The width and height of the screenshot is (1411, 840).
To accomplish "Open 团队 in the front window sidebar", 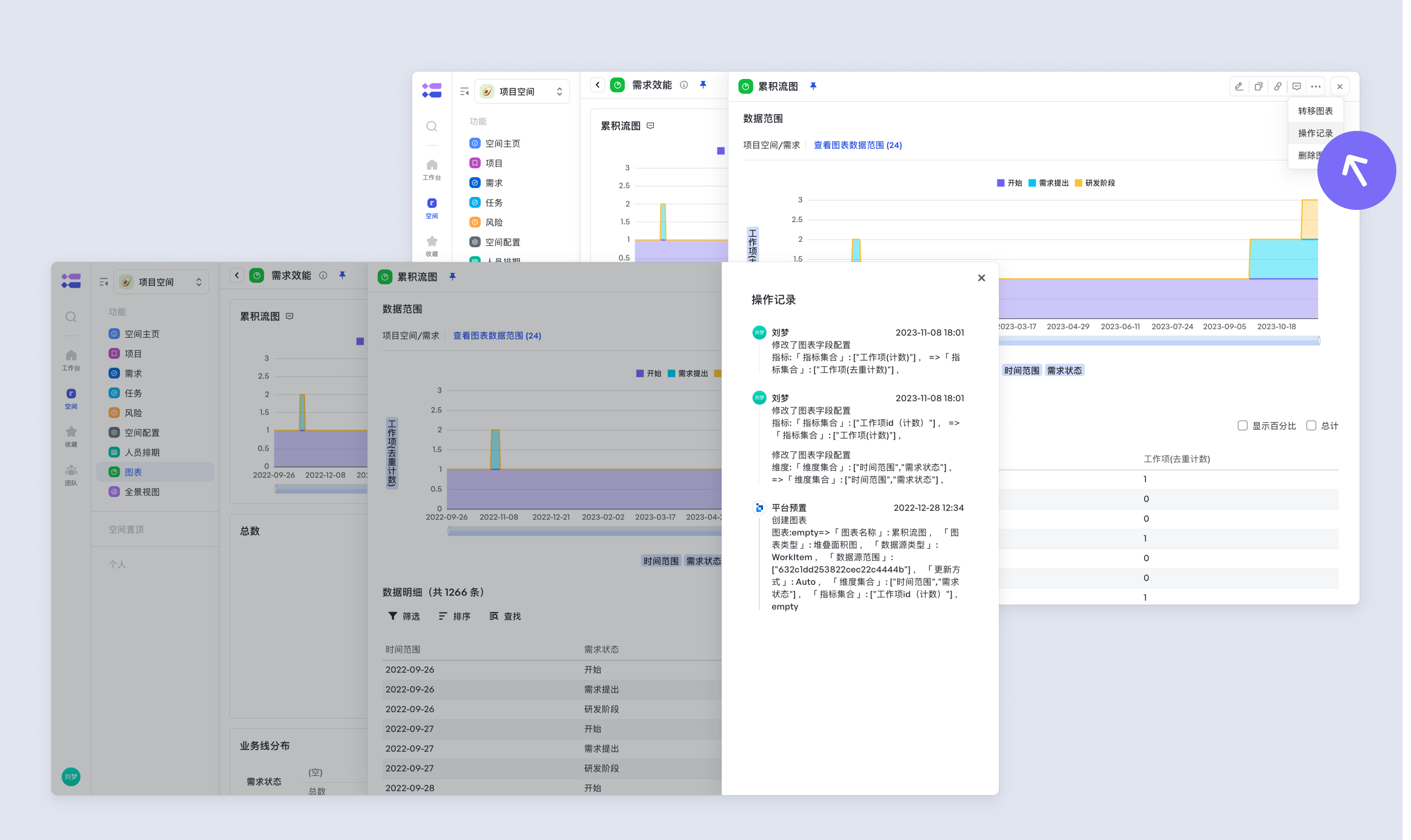I will [71, 475].
